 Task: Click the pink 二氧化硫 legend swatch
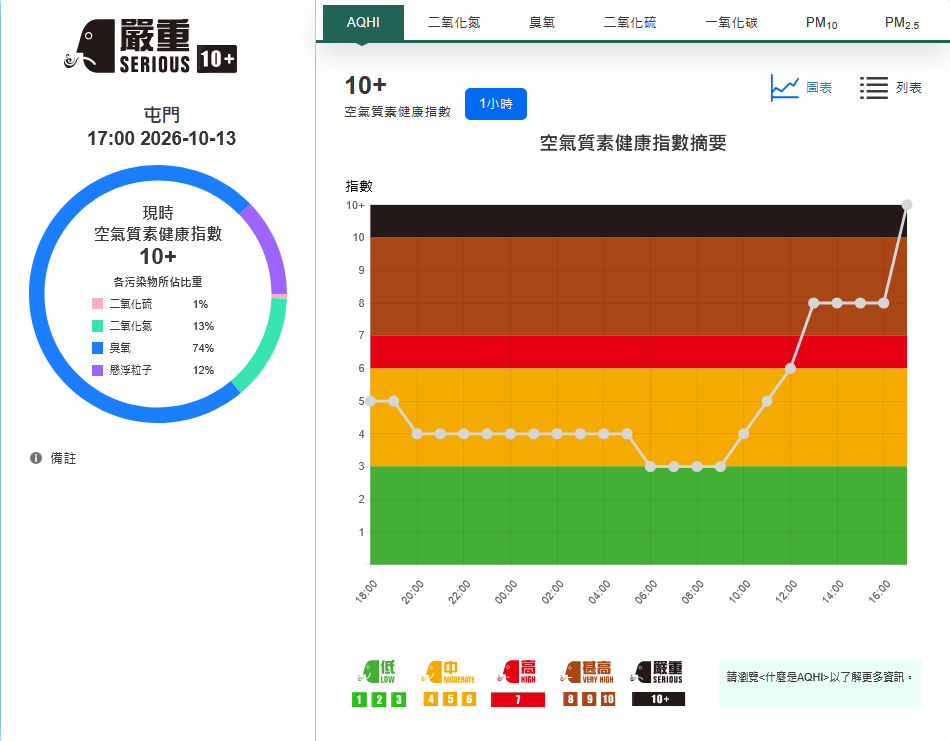point(97,304)
